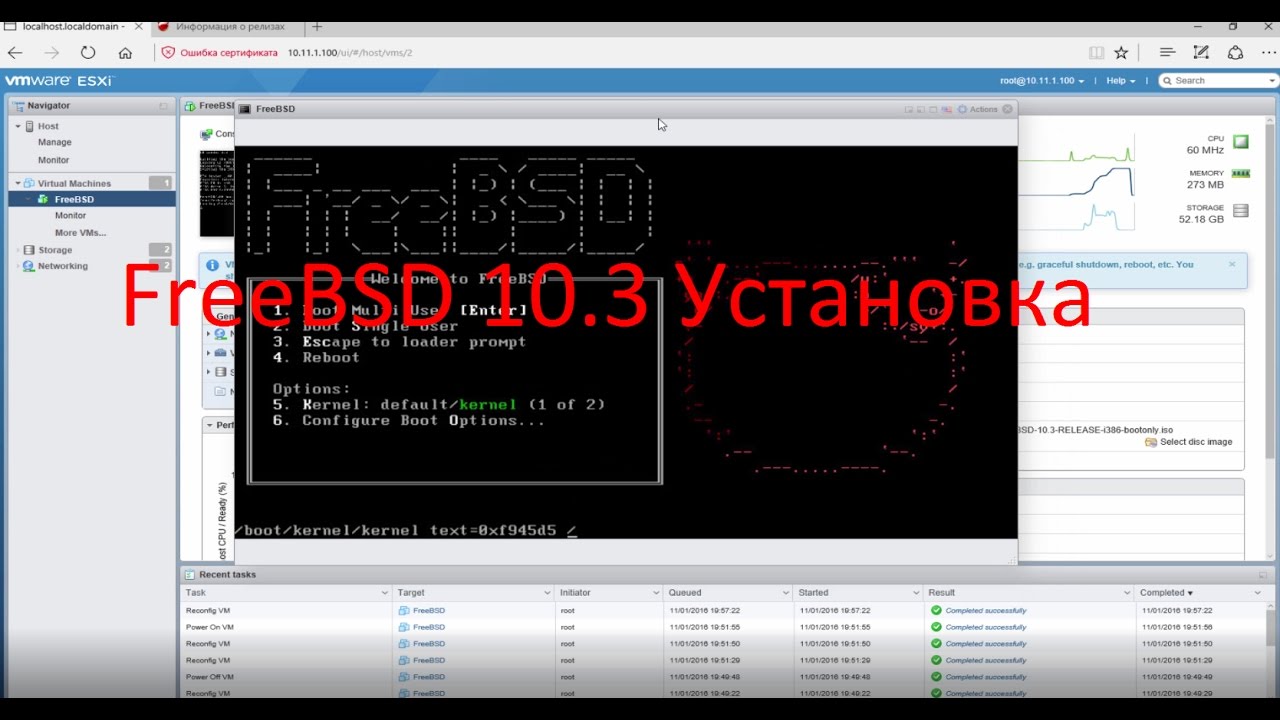
Task: Open the browser hub lines icon
Action: point(1167,53)
